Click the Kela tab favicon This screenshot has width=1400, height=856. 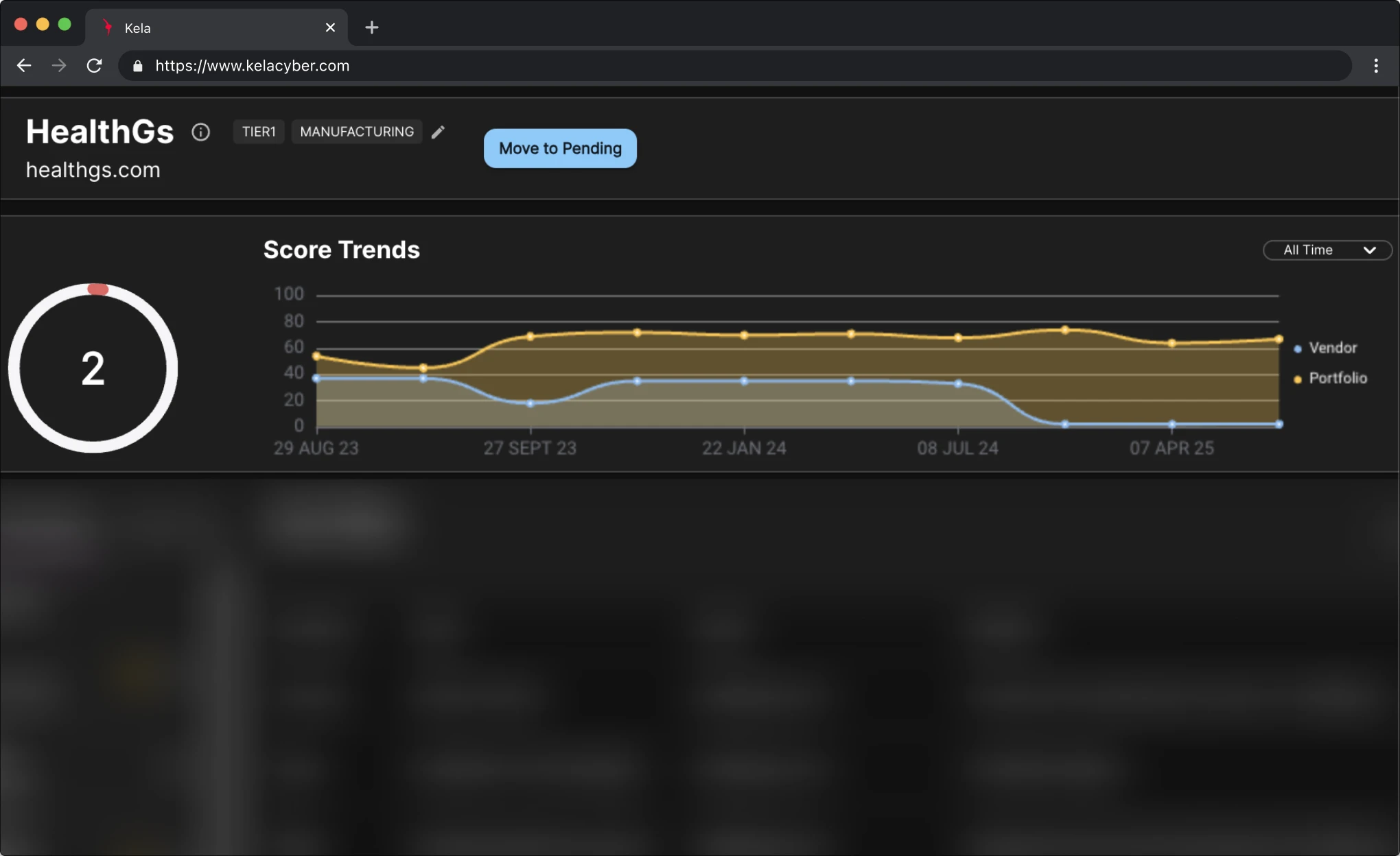tap(107, 27)
